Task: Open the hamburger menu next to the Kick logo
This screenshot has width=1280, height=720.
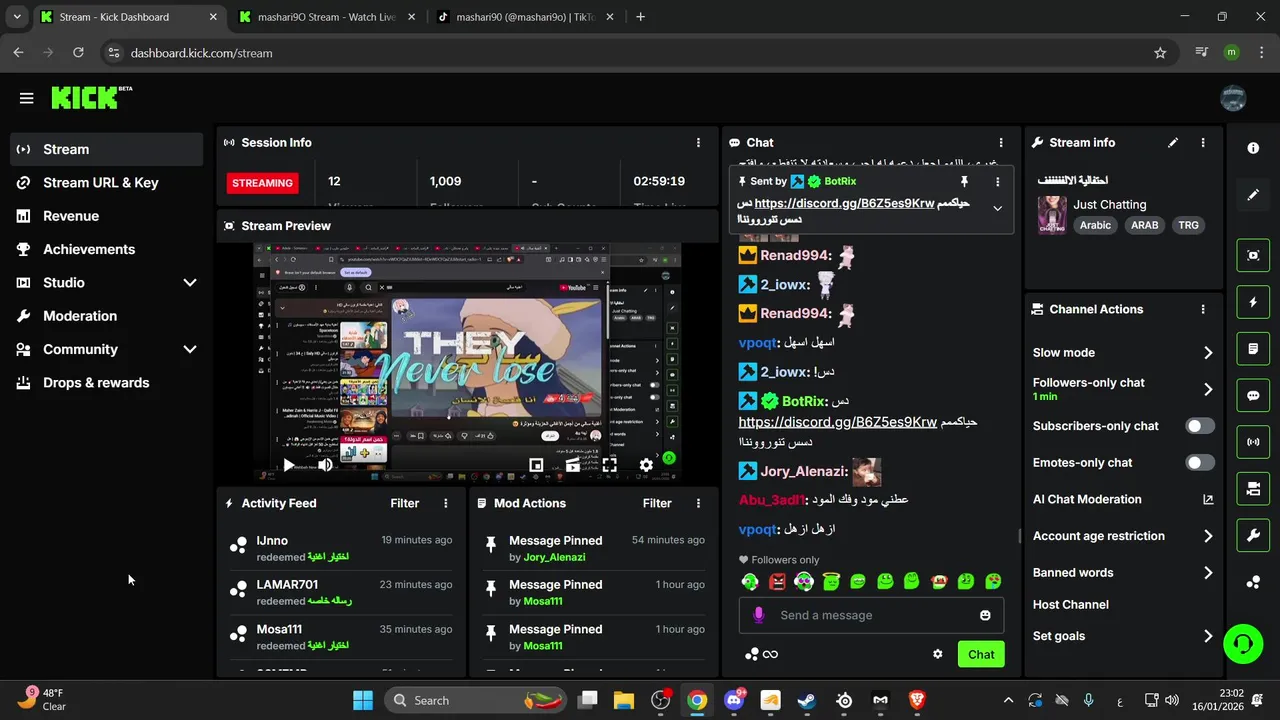Action: click(x=26, y=98)
